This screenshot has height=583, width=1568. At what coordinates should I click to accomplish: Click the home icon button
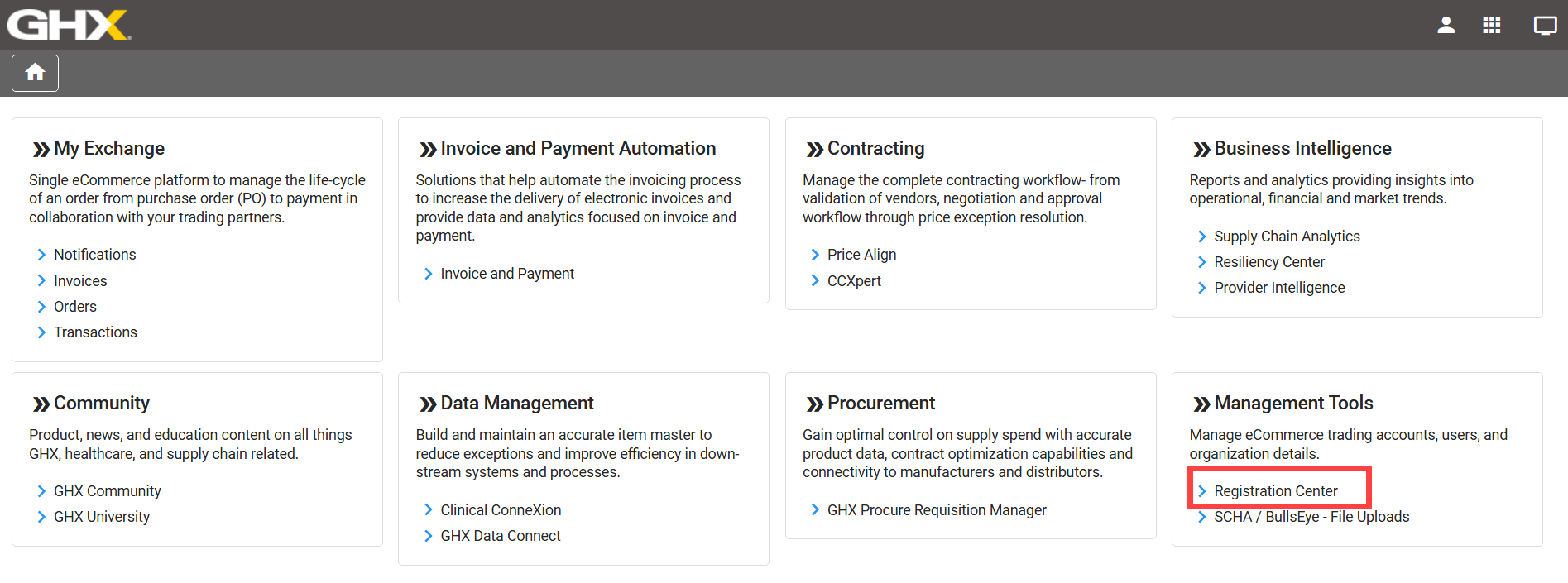pyautogui.click(x=35, y=73)
